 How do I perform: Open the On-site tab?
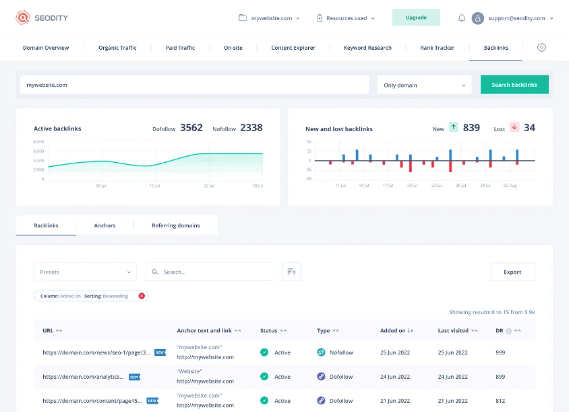(233, 48)
